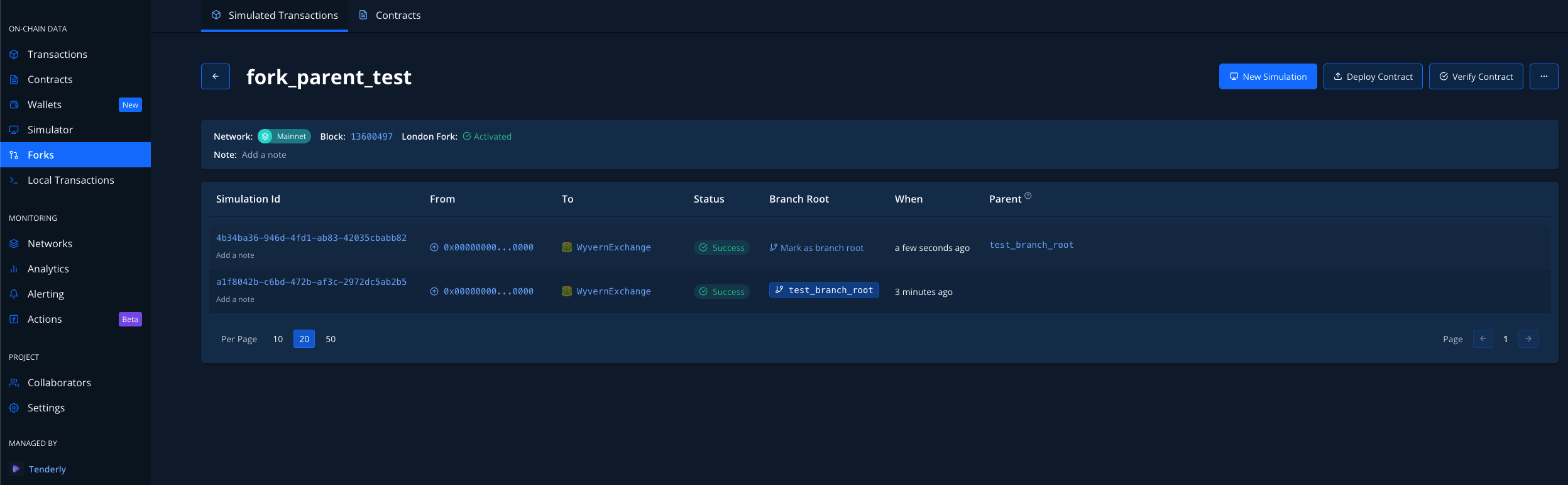
Task: Click the Parent column help icon
Action: [1028, 196]
